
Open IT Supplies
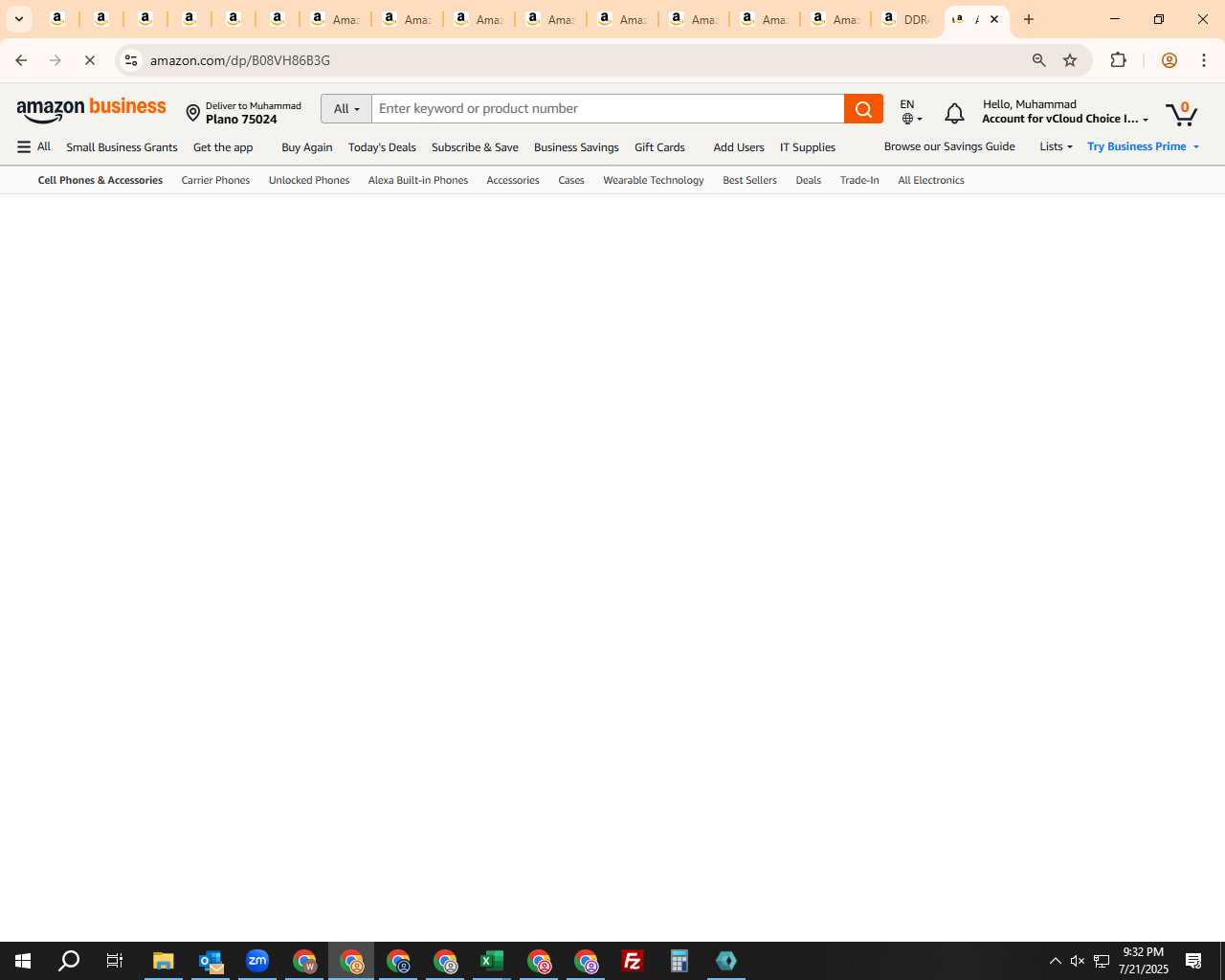click(807, 147)
